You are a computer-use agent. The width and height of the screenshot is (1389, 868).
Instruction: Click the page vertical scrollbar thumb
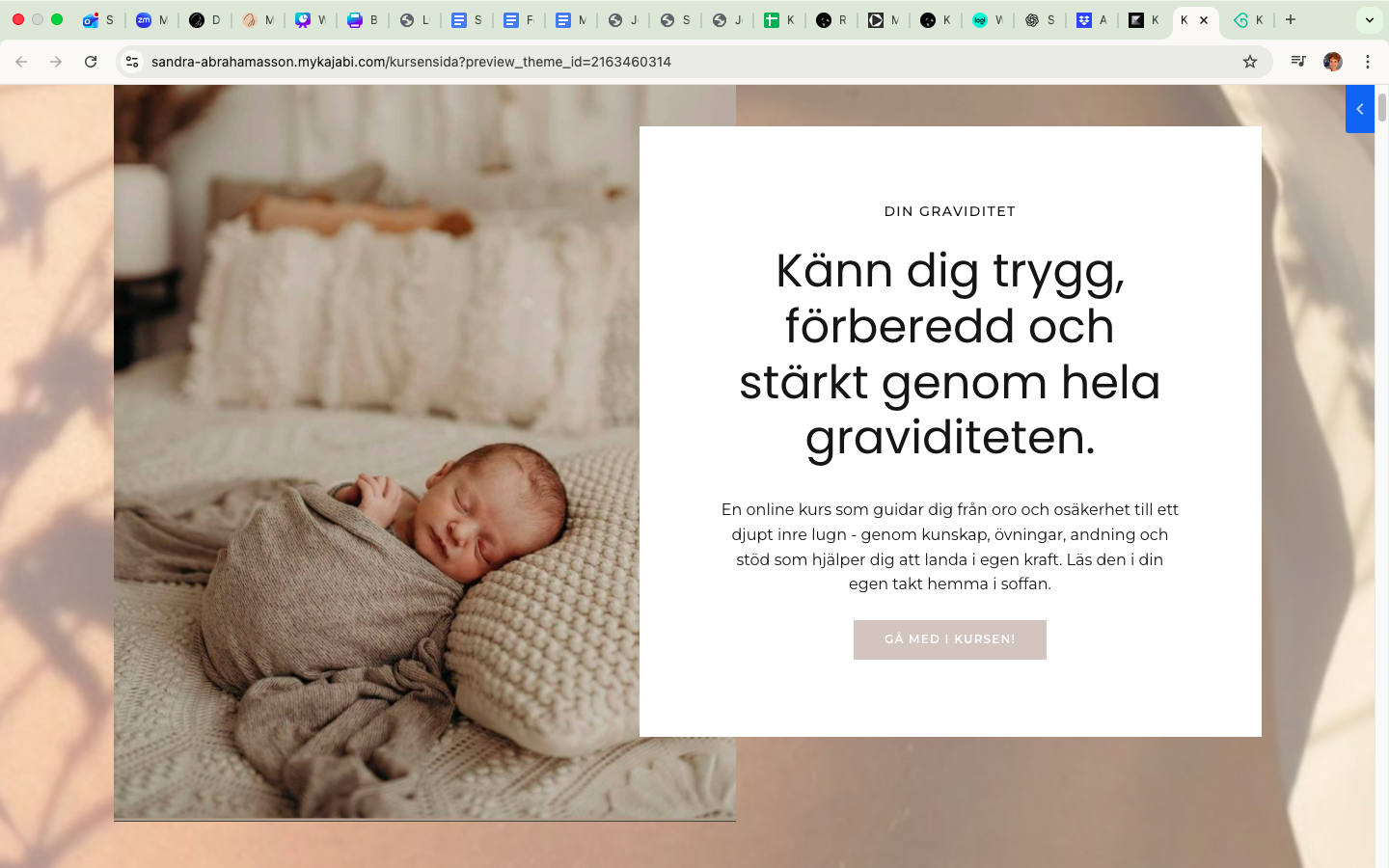click(1381, 107)
